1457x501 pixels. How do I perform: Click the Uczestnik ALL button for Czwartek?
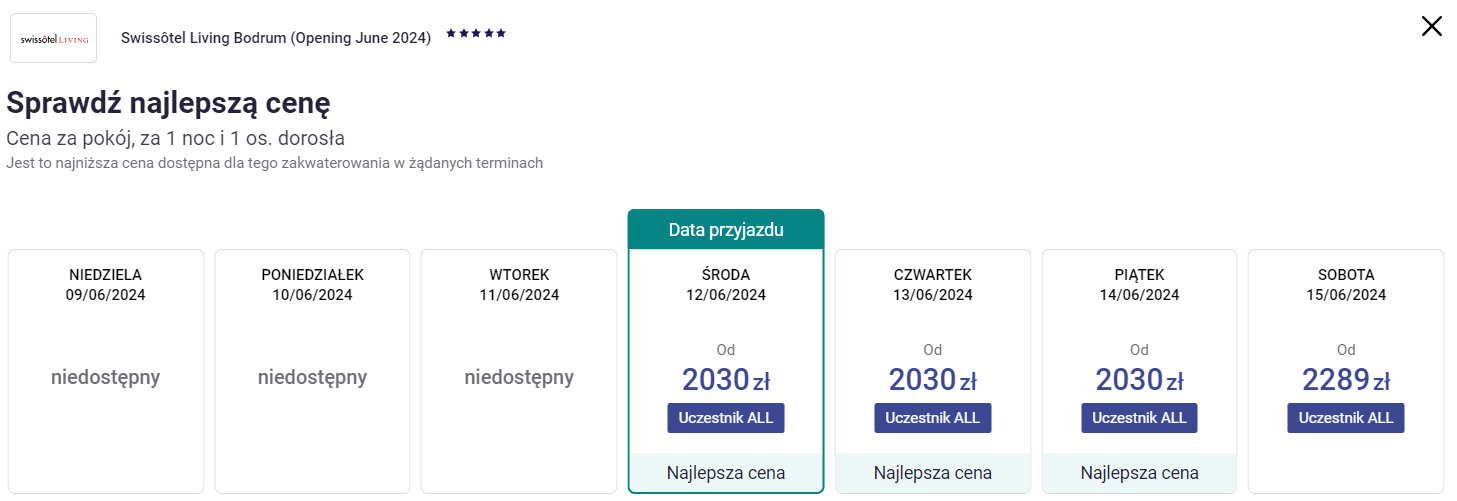933,418
